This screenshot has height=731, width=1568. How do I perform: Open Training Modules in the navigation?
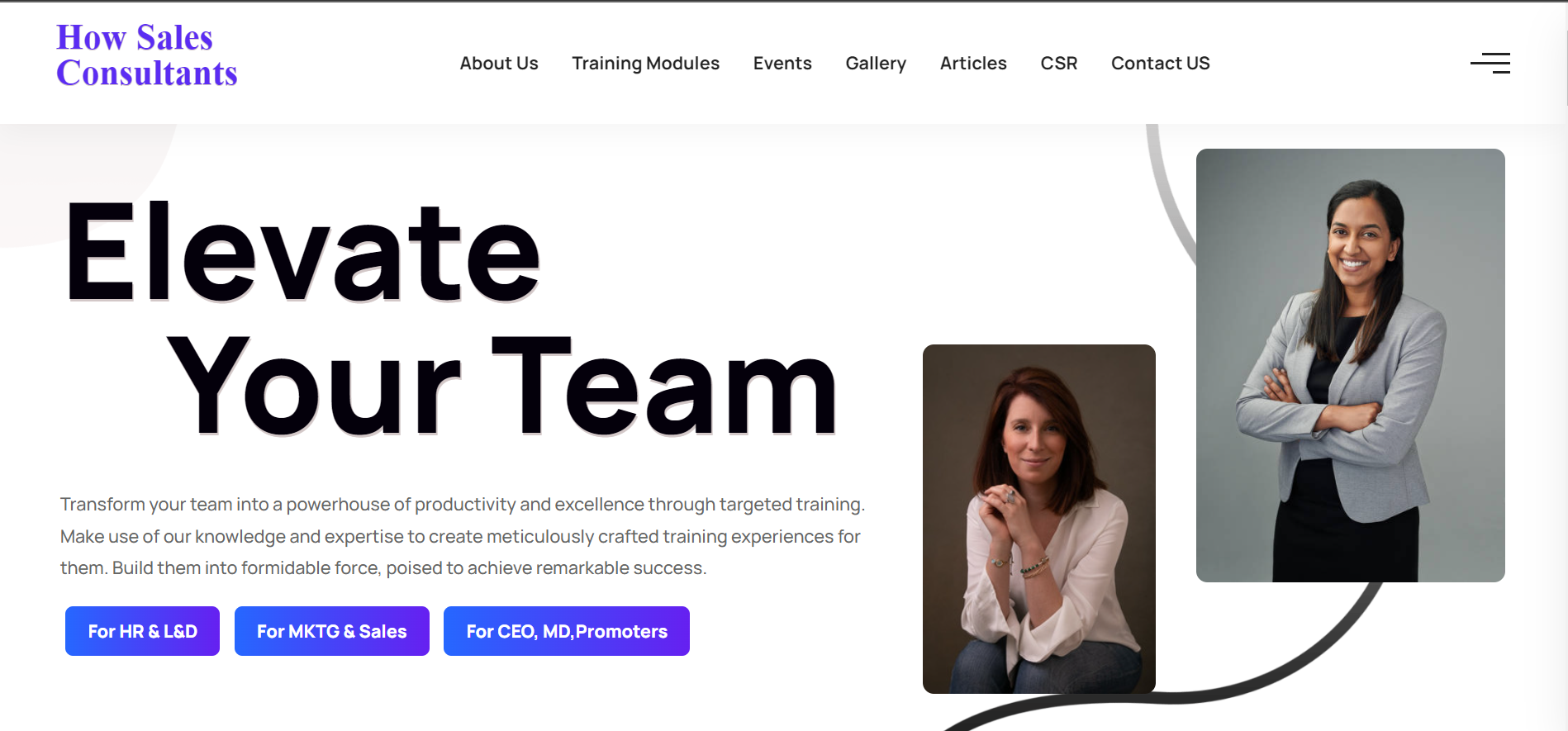pos(645,64)
